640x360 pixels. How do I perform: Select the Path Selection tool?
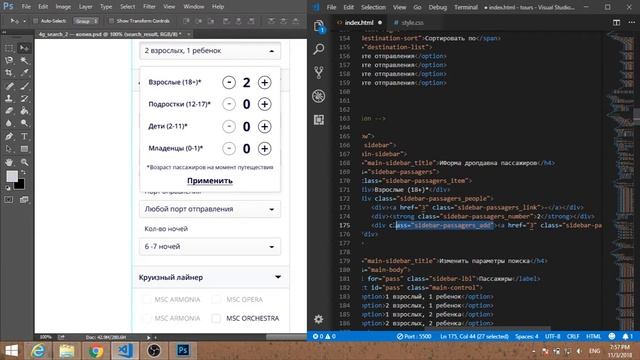[9, 149]
